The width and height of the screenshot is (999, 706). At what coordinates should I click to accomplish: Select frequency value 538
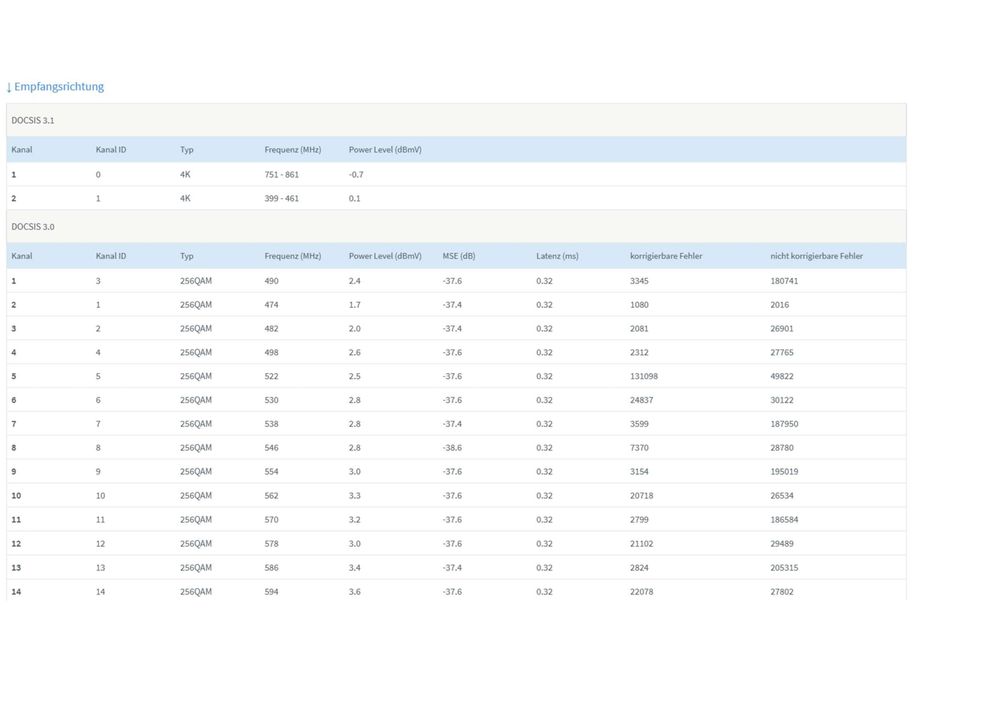point(271,424)
